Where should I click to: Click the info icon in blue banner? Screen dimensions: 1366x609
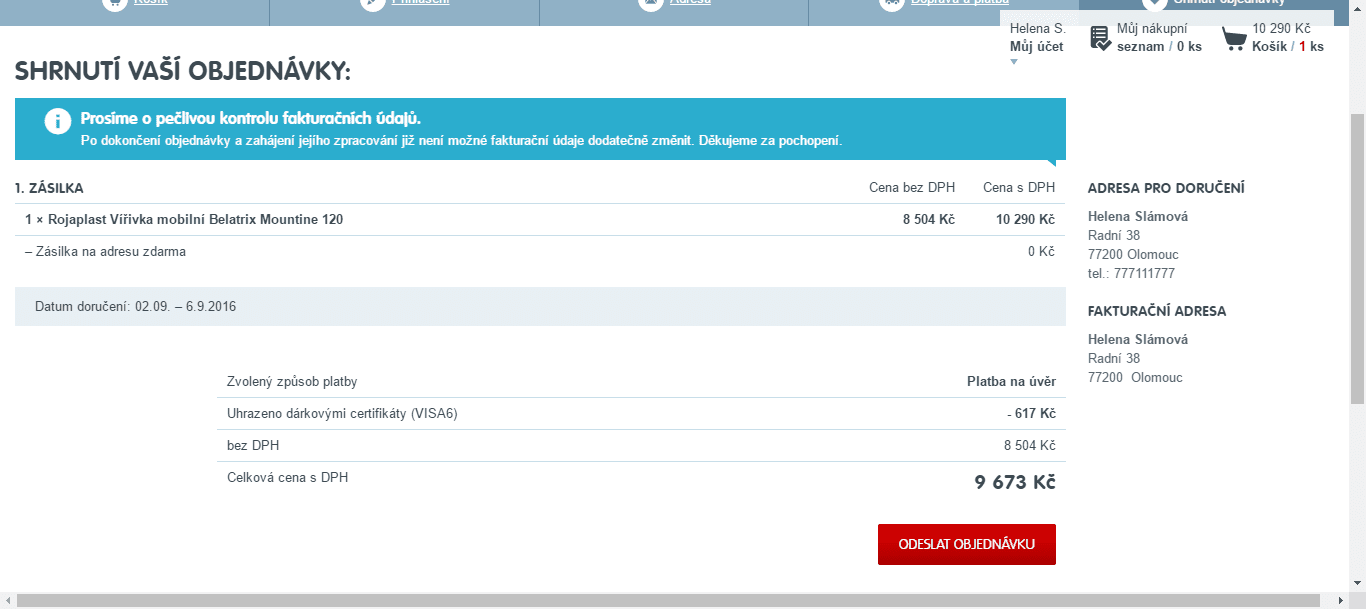tap(58, 122)
